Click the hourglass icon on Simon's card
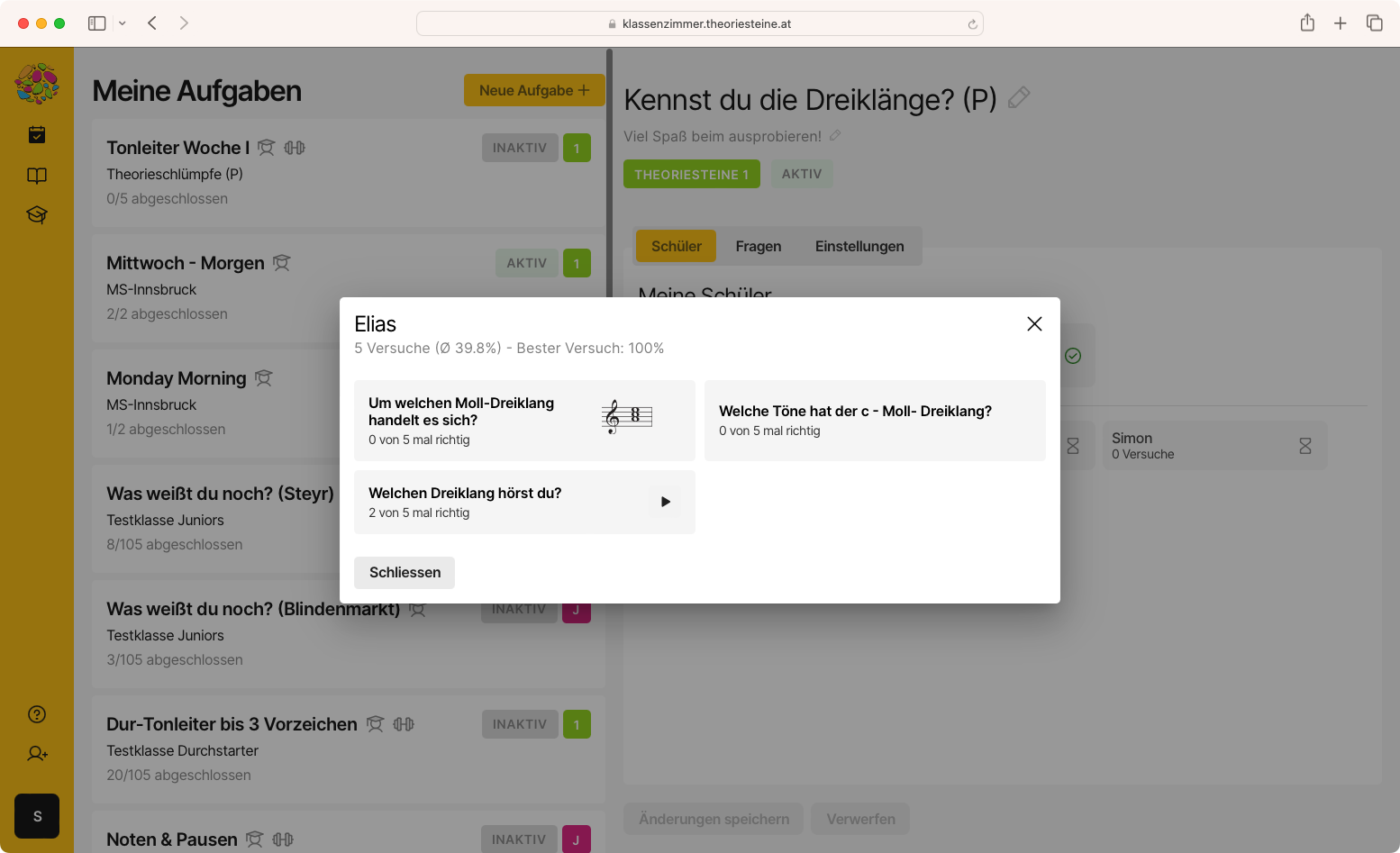Image resolution: width=1400 pixels, height=853 pixels. tap(1305, 446)
